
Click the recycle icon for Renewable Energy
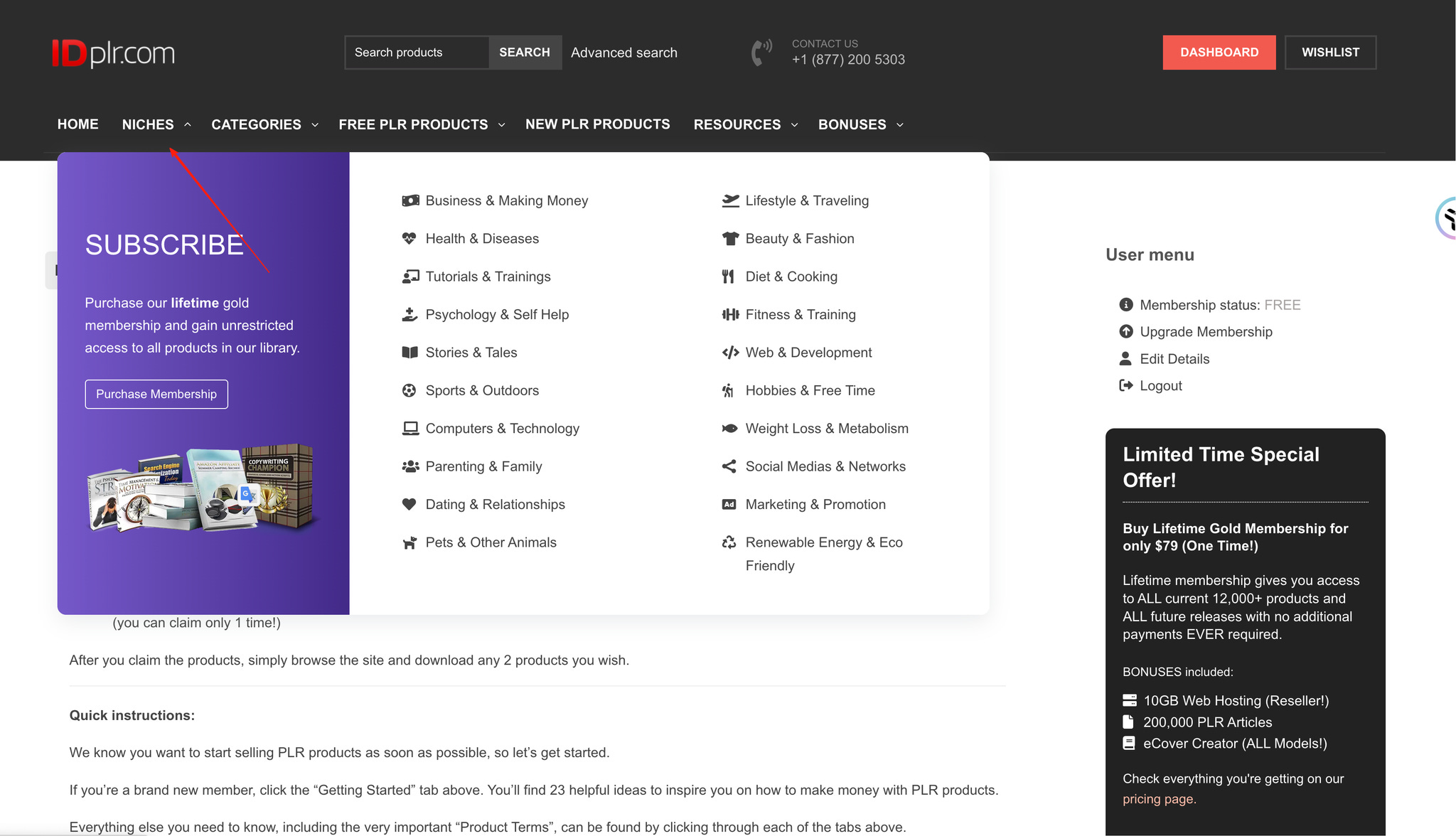(729, 542)
